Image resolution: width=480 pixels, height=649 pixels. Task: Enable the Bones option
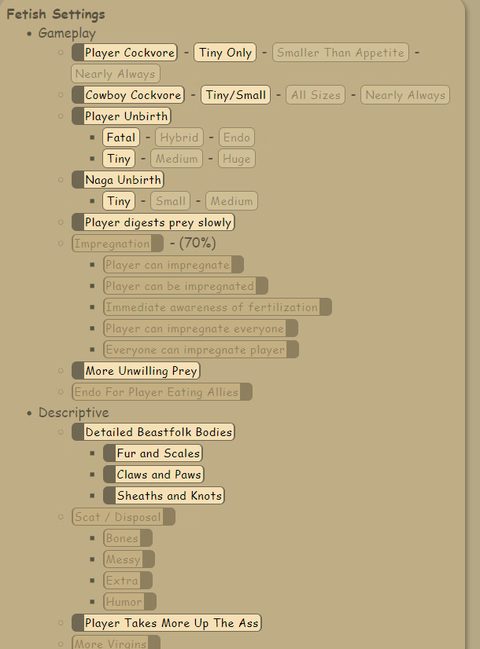point(127,538)
